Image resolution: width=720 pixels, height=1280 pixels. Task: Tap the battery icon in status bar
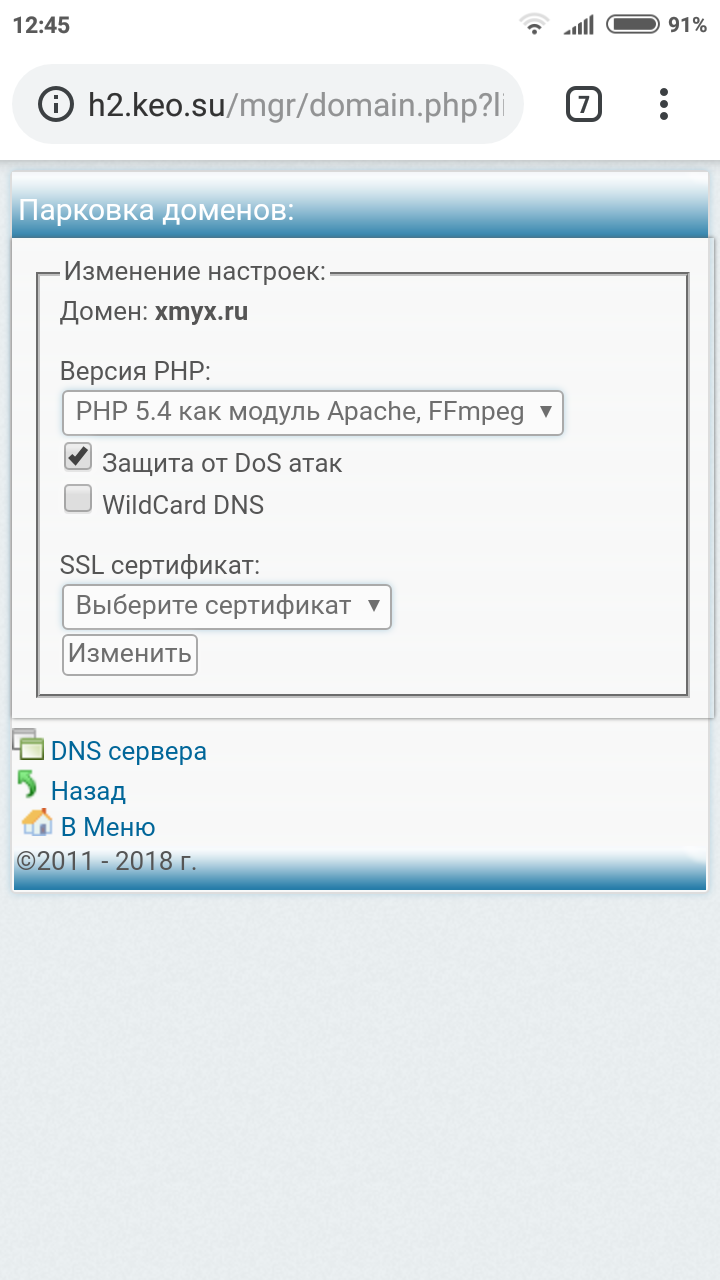632,25
